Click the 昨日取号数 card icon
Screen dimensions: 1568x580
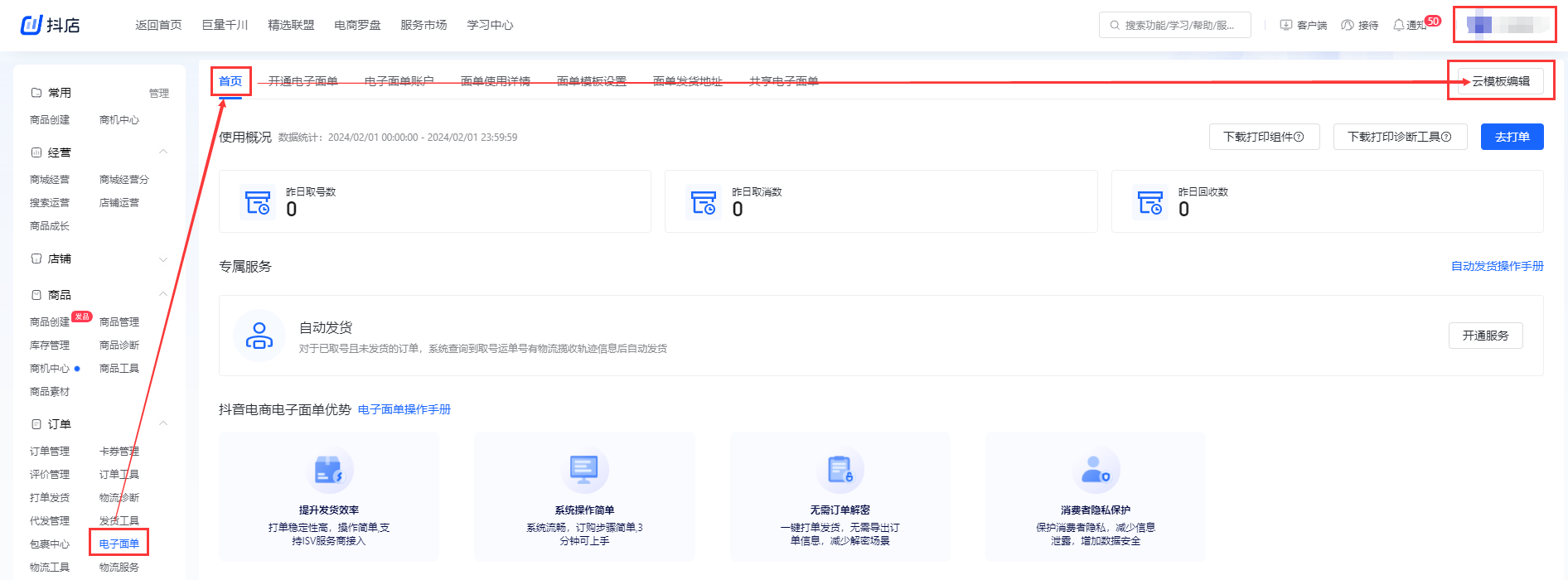click(x=258, y=201)
